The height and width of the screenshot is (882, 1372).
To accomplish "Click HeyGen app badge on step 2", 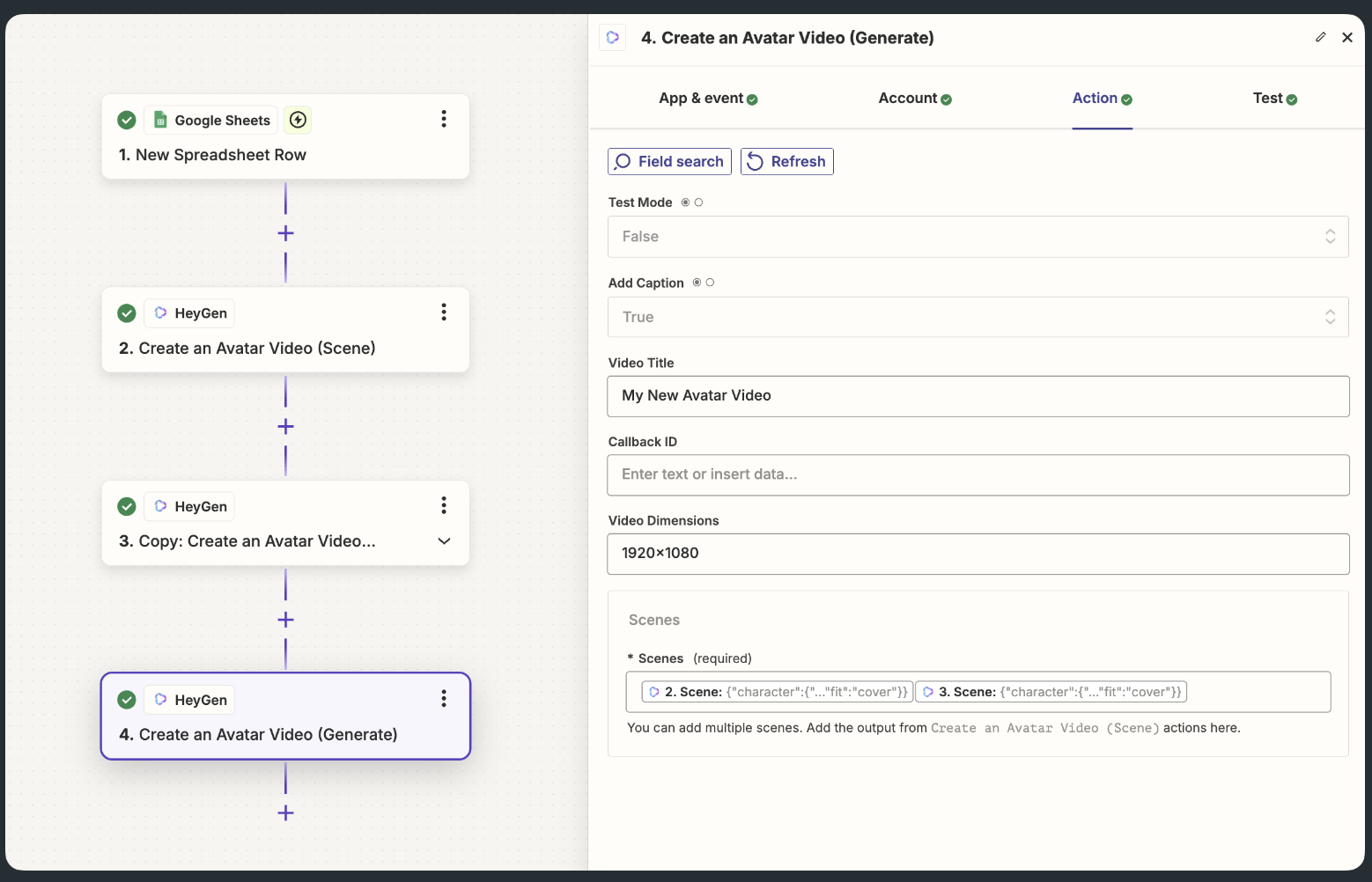I will [189, 313].
